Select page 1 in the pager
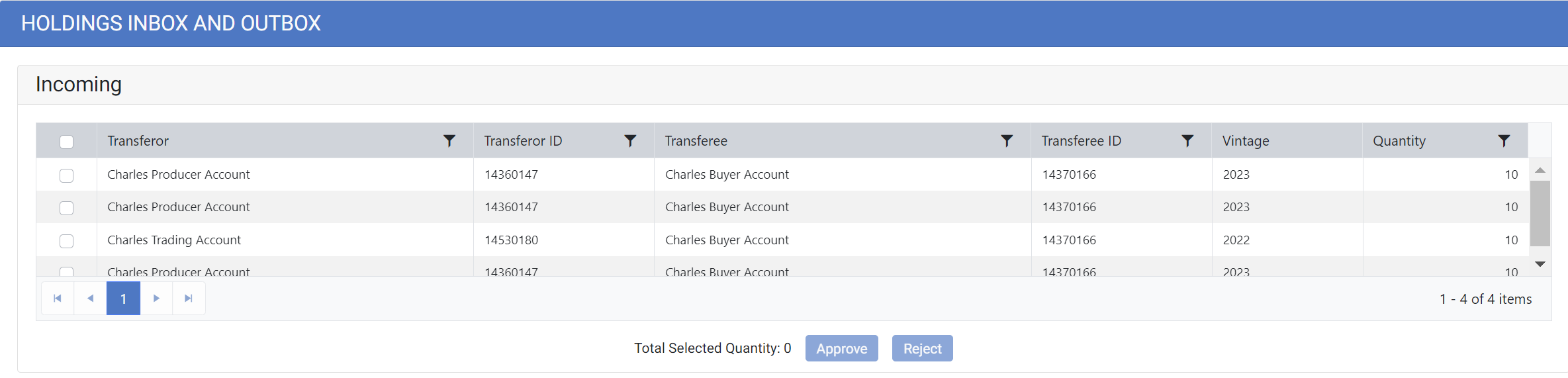Image resolution: width=1568 pixels, height=378 pixels. pos(123,299)
